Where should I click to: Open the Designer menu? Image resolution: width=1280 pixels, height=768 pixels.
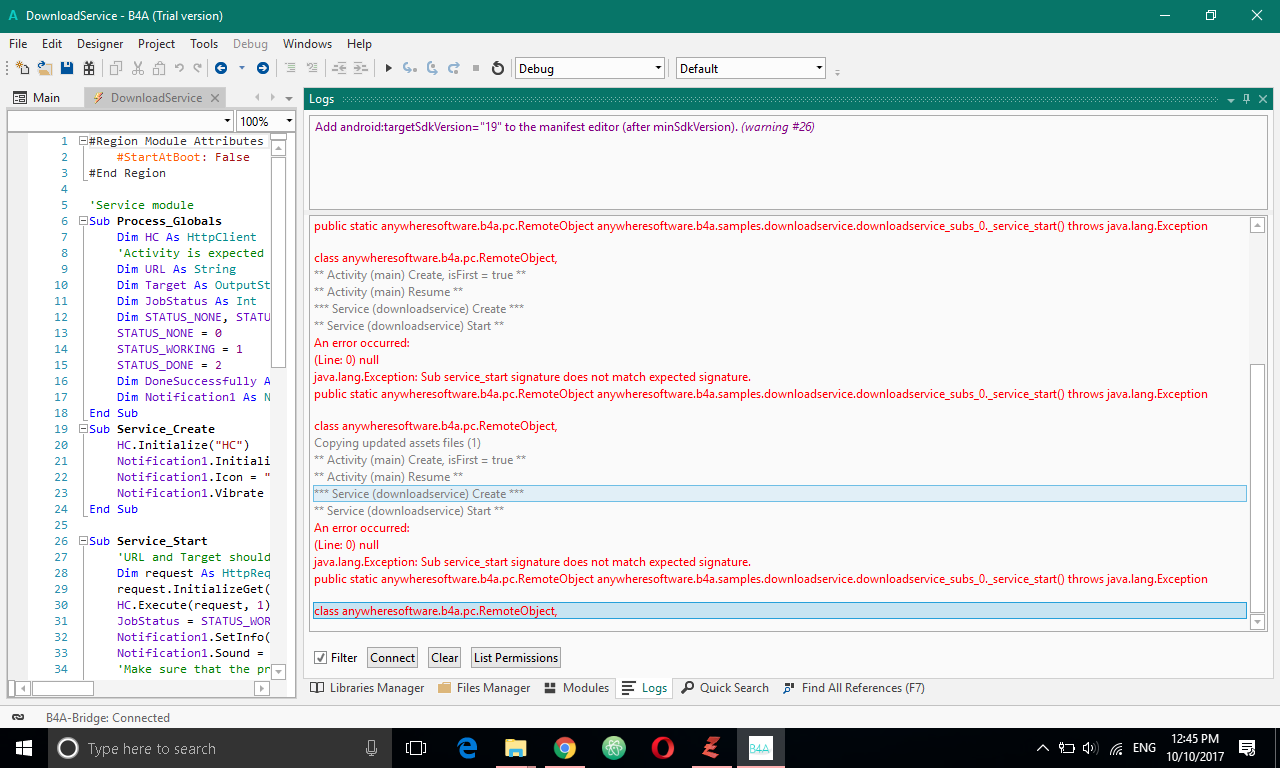[100, 44]
